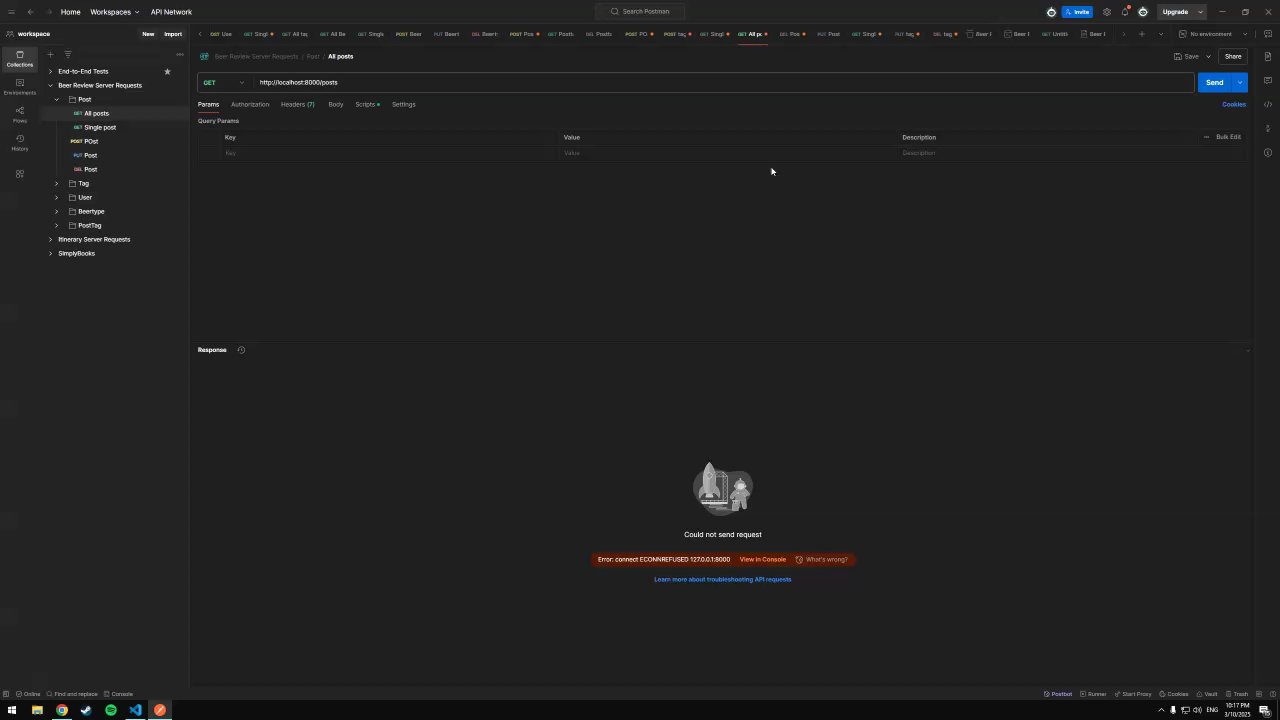Open the History sidebar panel
Screen dimensions: 1280x720
[x=20, y=143]
